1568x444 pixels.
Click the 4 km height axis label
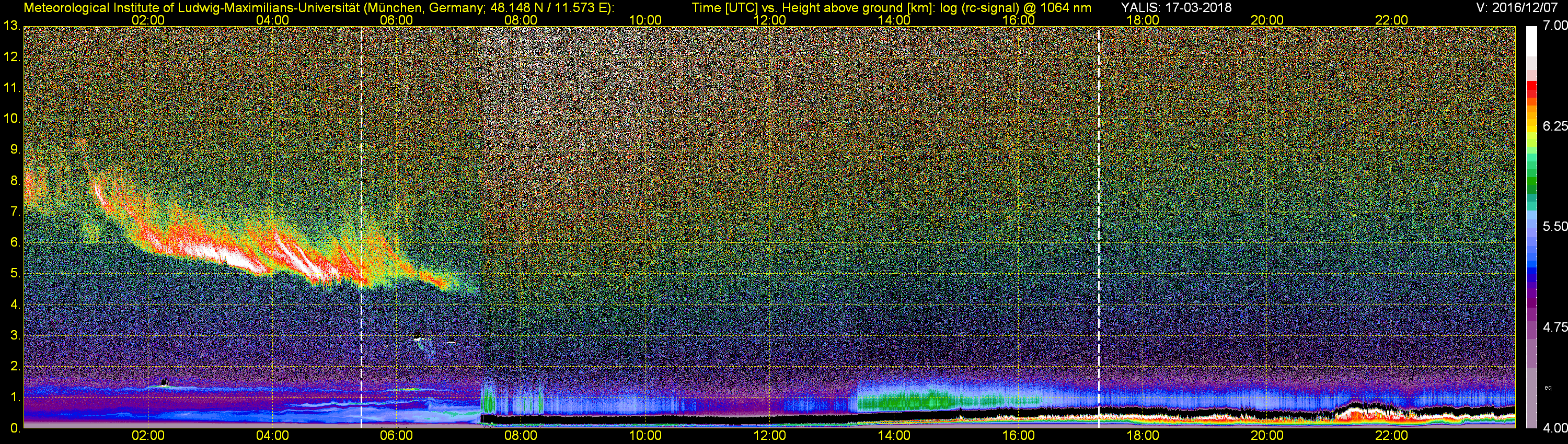tap(15, 305)
